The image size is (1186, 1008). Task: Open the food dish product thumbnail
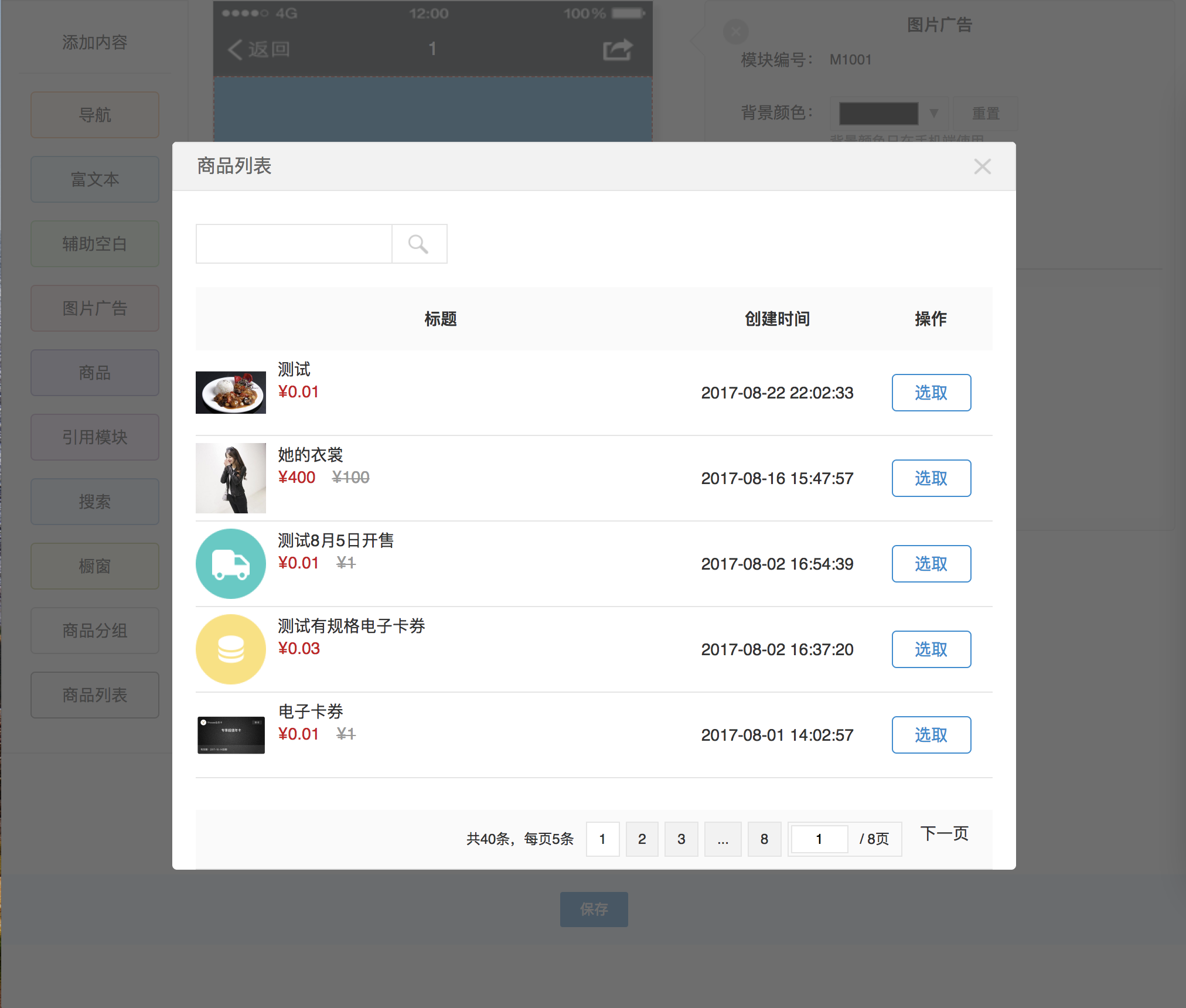(x=231, y=393)
